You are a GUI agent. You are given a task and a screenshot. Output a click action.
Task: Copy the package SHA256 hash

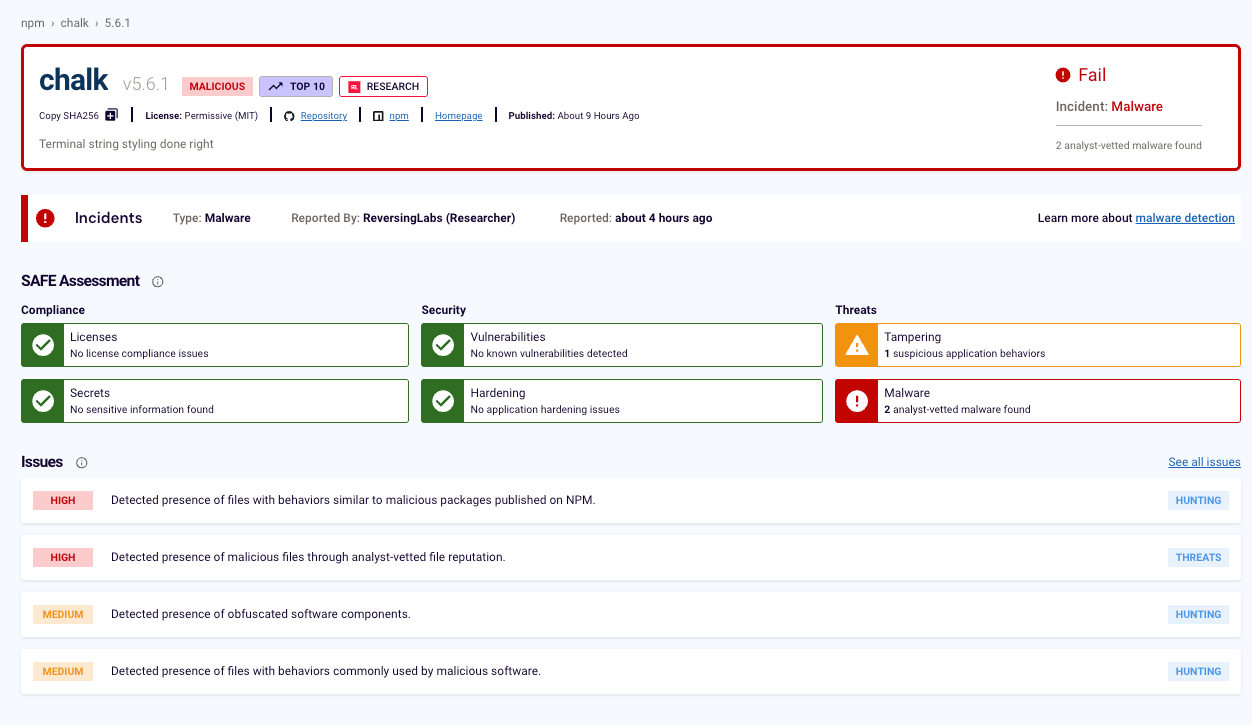pos(111,115)
